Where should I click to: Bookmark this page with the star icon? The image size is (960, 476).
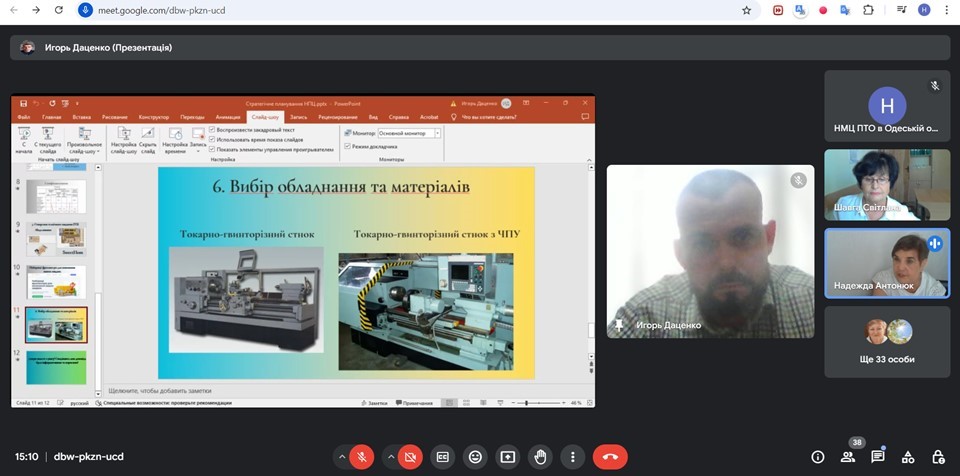746,10
